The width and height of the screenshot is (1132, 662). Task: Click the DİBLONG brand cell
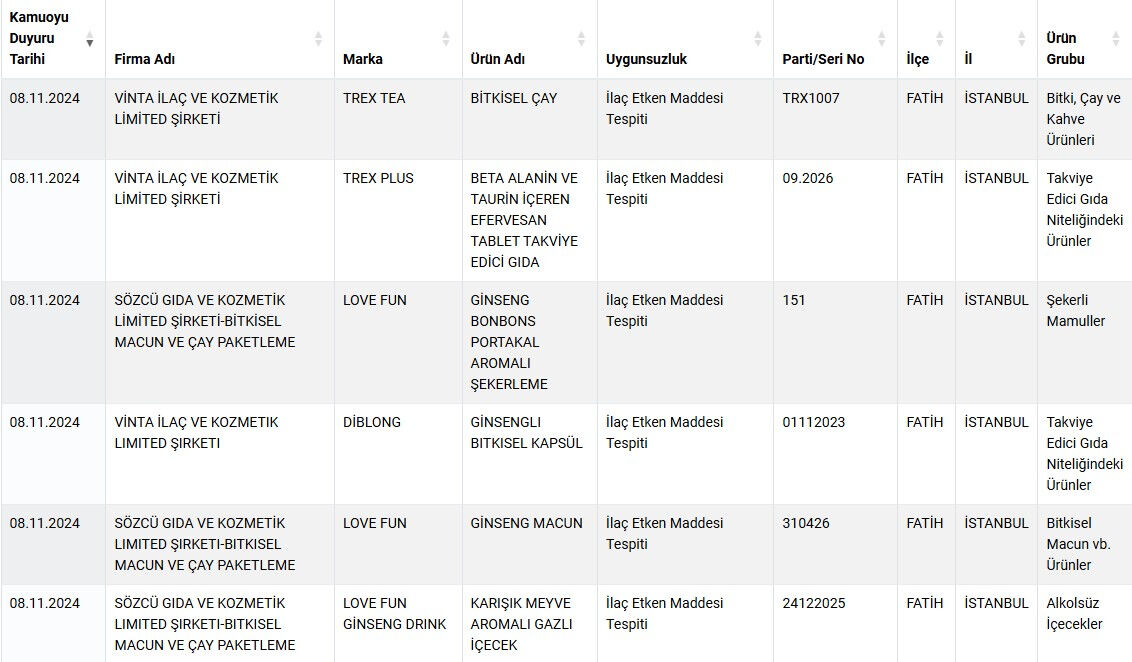coord(372,422)
